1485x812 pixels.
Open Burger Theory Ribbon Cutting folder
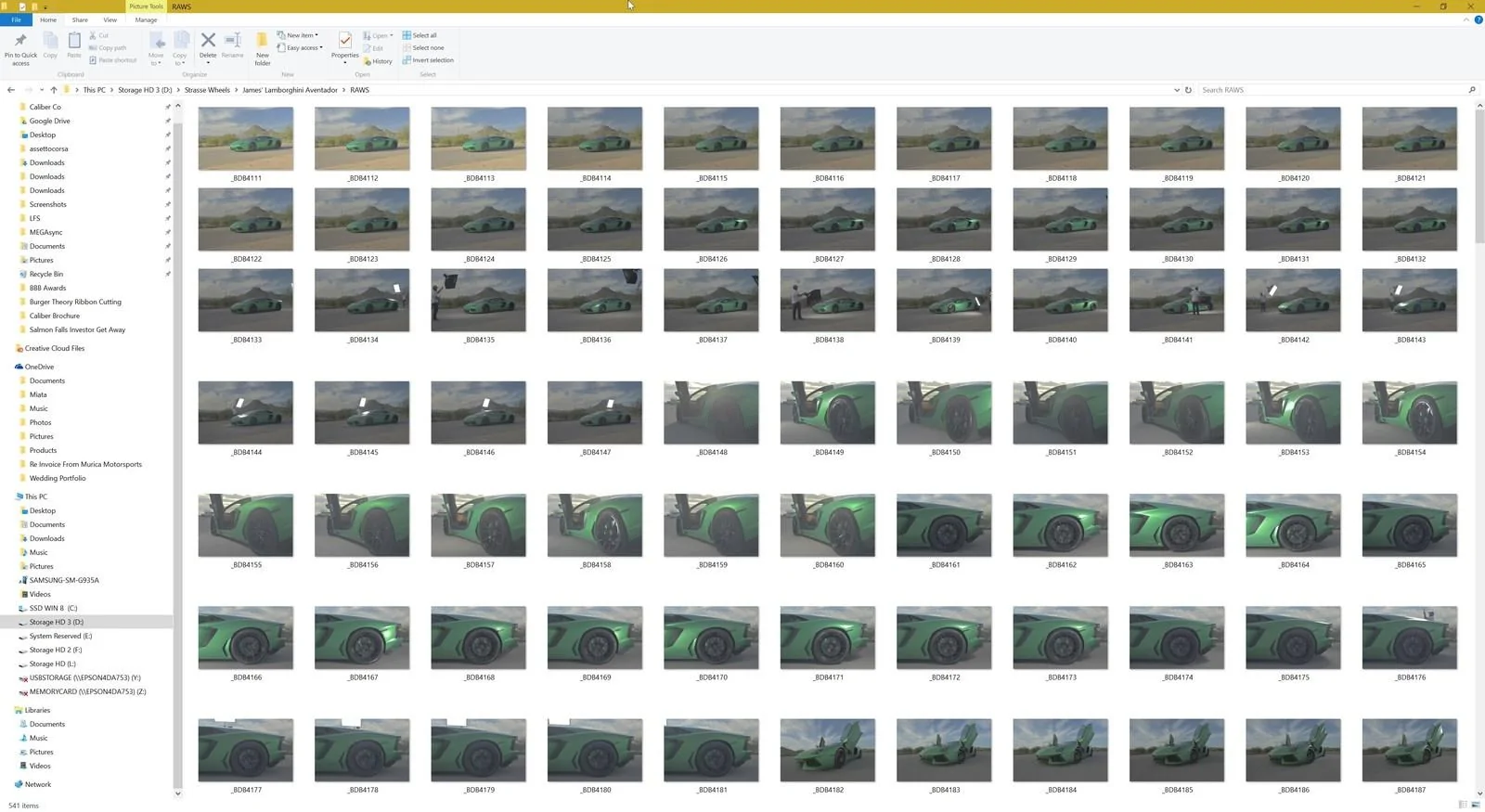(x=75, y=302)
